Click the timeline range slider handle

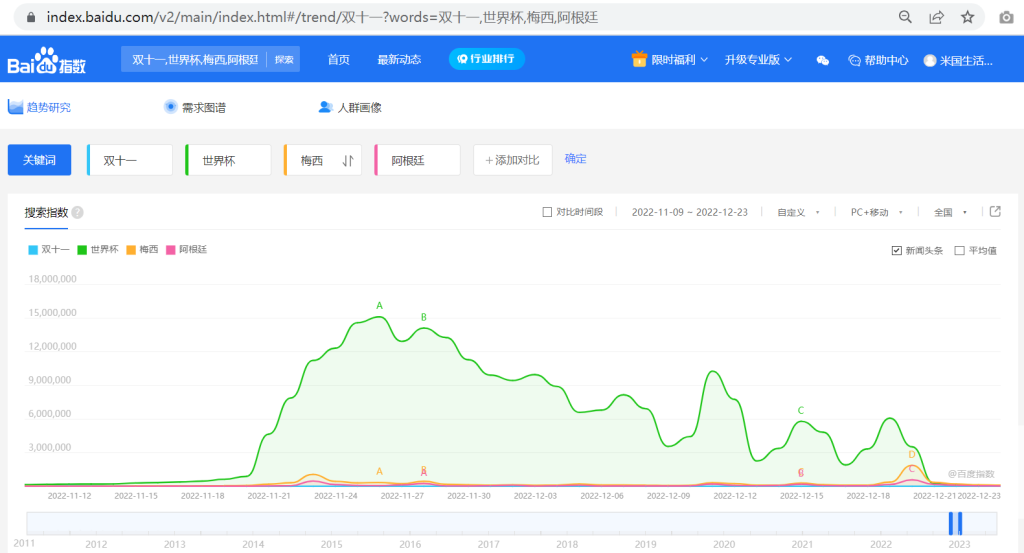pos(955,524)
